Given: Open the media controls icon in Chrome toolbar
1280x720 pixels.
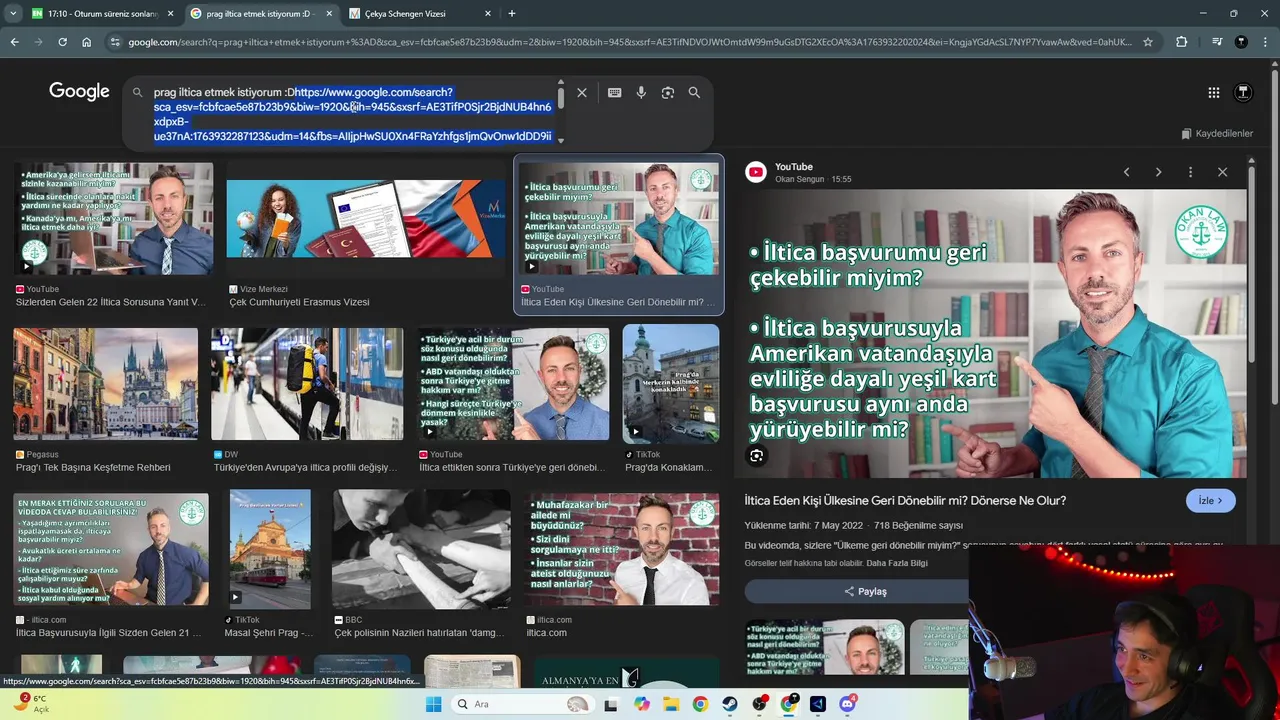Looking at the screenshot, I should (x=1217, y=42).
